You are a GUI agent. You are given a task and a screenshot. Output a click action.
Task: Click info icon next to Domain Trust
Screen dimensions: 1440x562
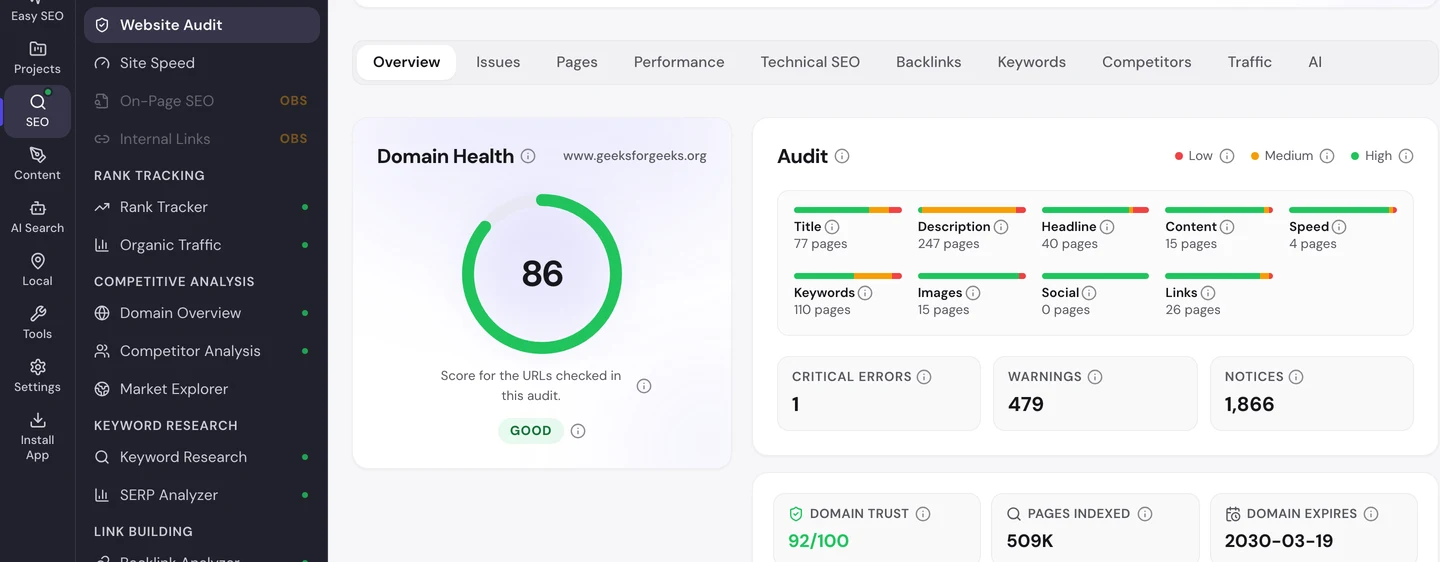click(x=923, y=514)
